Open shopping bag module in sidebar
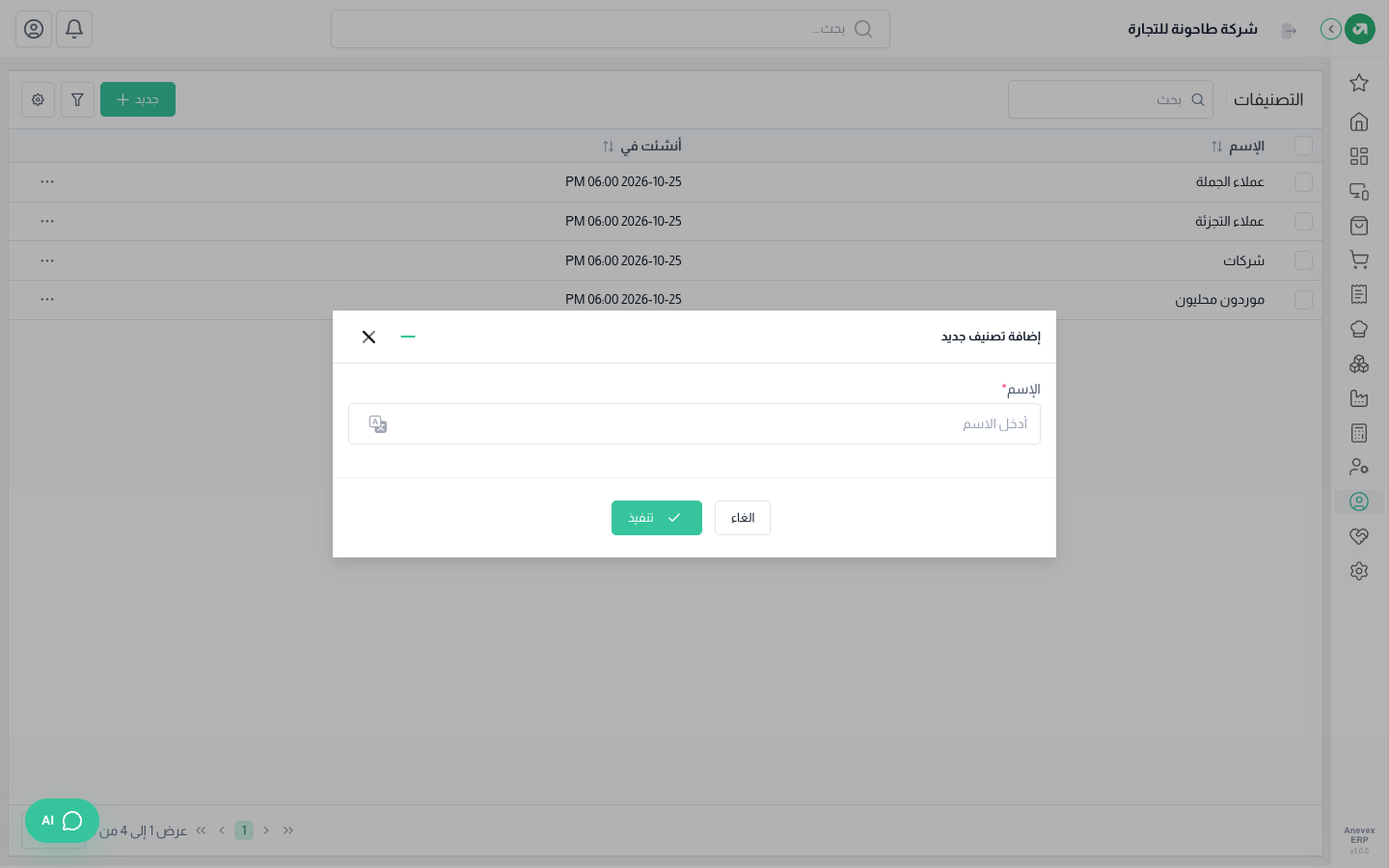 pos(1359,226)
